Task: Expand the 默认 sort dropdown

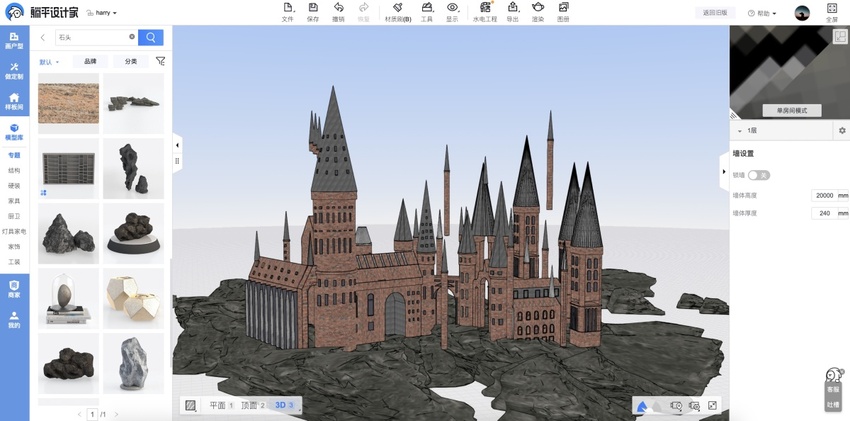Action: click(x=49, y=62)
